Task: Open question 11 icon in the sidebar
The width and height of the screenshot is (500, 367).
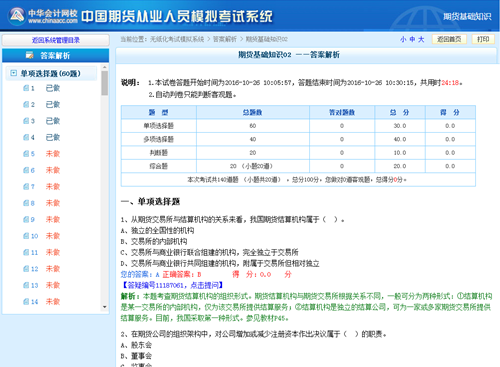Action: [x=26, y=252]
